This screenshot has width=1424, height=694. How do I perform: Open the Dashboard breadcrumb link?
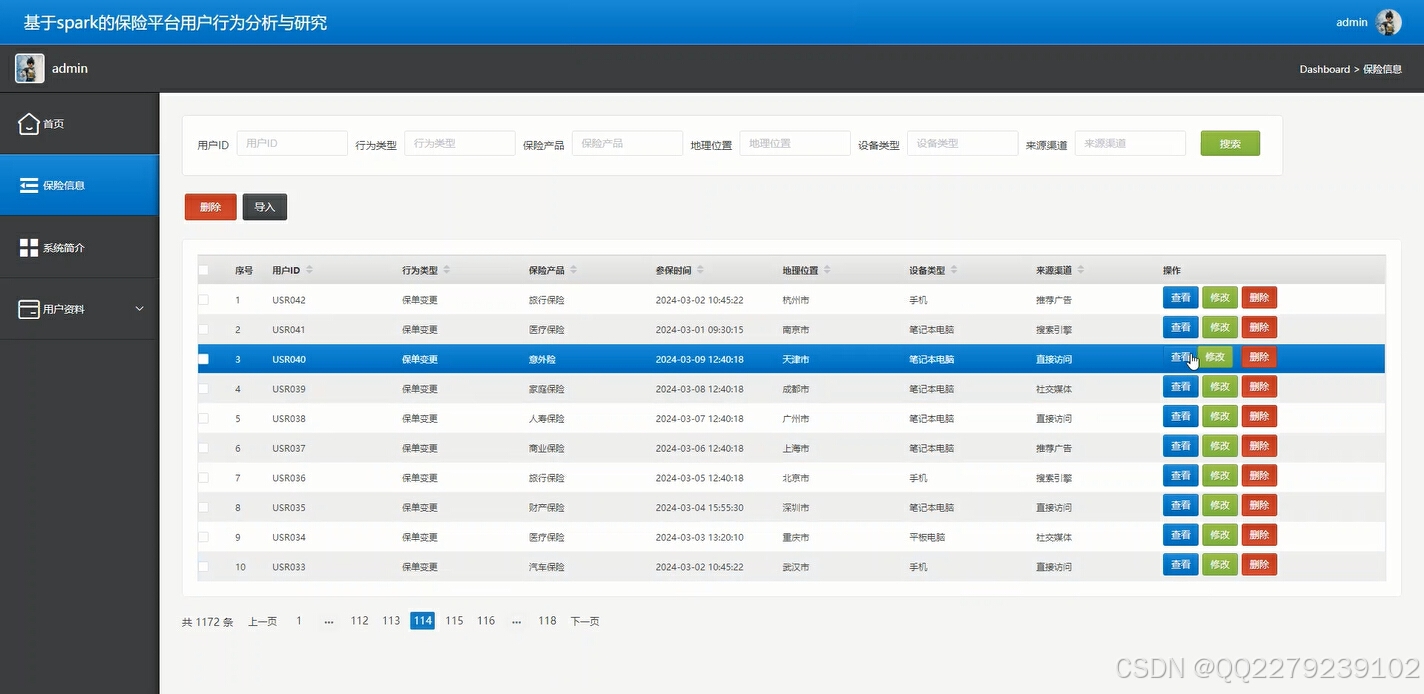(1324, 69)
